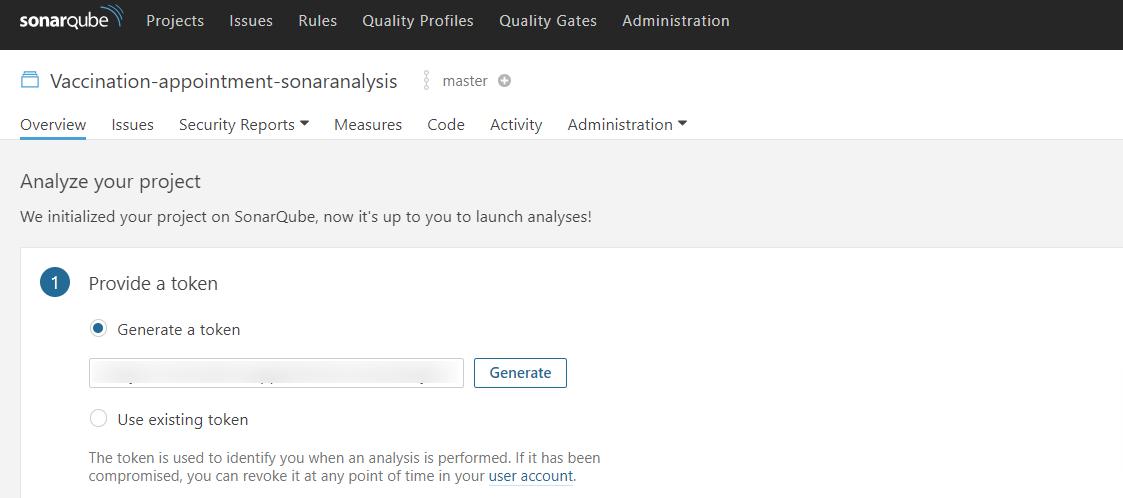Switch to the Code tab
Image resolution: width=1123 pixels, height=498 pixels.
[x=446, y=125]
